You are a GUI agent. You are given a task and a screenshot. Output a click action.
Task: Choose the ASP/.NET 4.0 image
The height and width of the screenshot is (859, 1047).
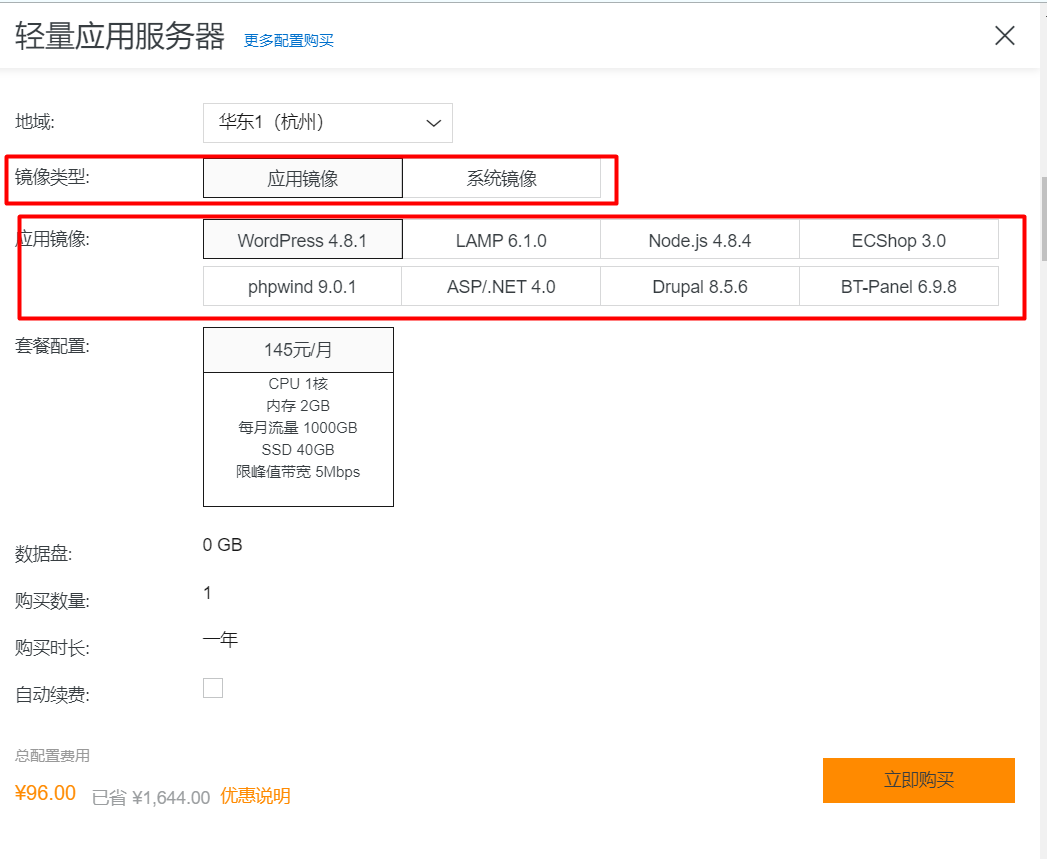pos(501,287)
